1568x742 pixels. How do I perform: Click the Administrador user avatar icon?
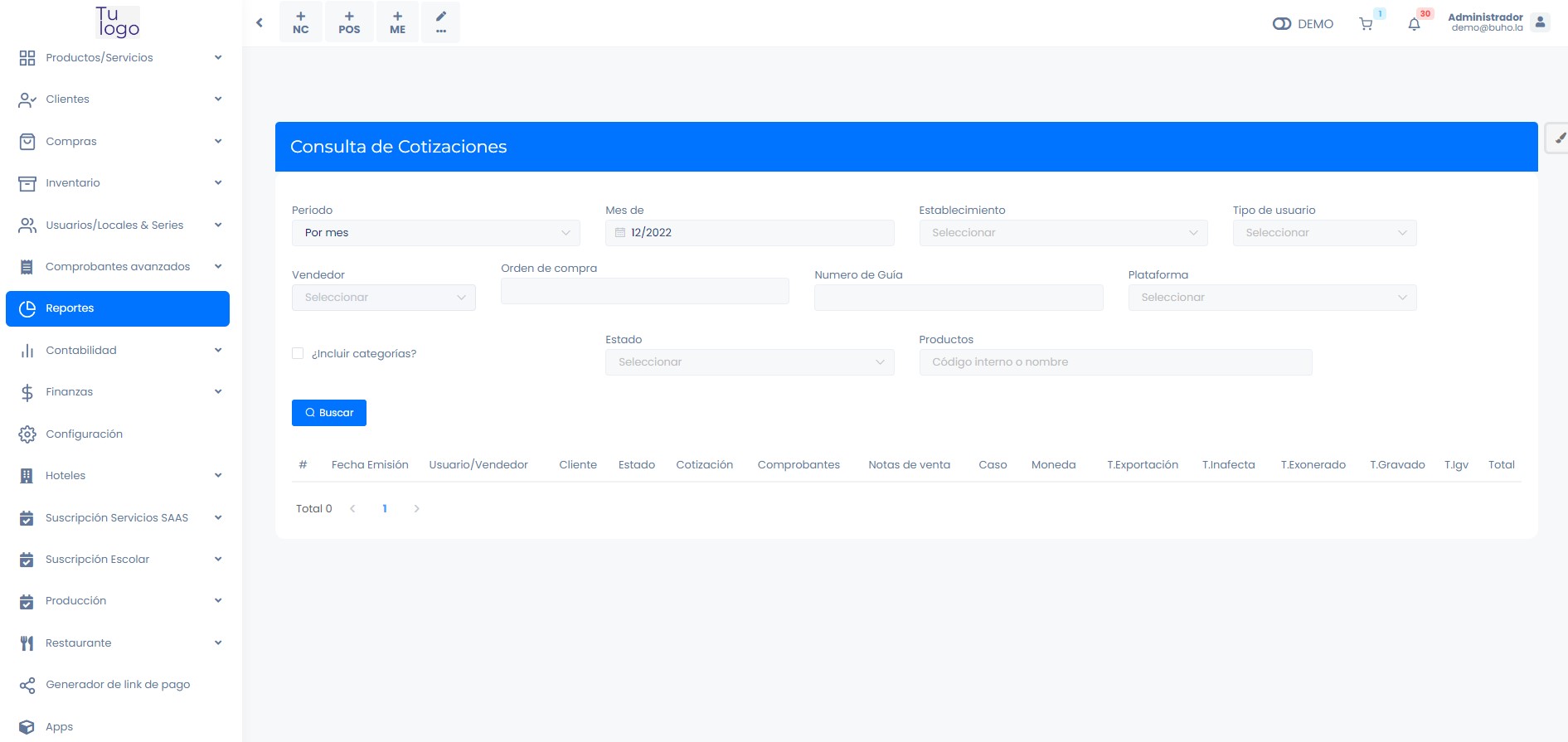(x=1540, y=22)
